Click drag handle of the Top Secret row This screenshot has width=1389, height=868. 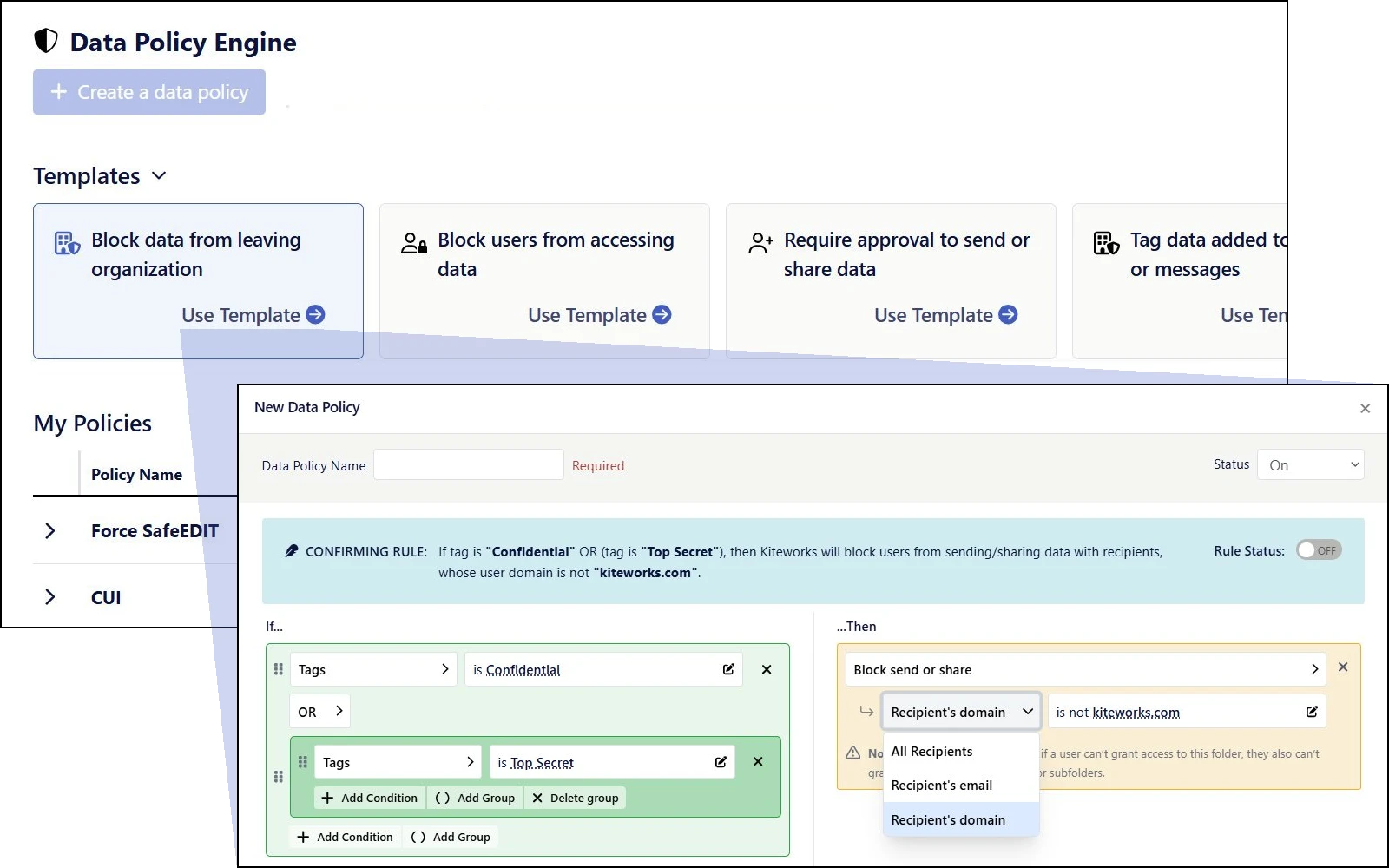point(303,761)
